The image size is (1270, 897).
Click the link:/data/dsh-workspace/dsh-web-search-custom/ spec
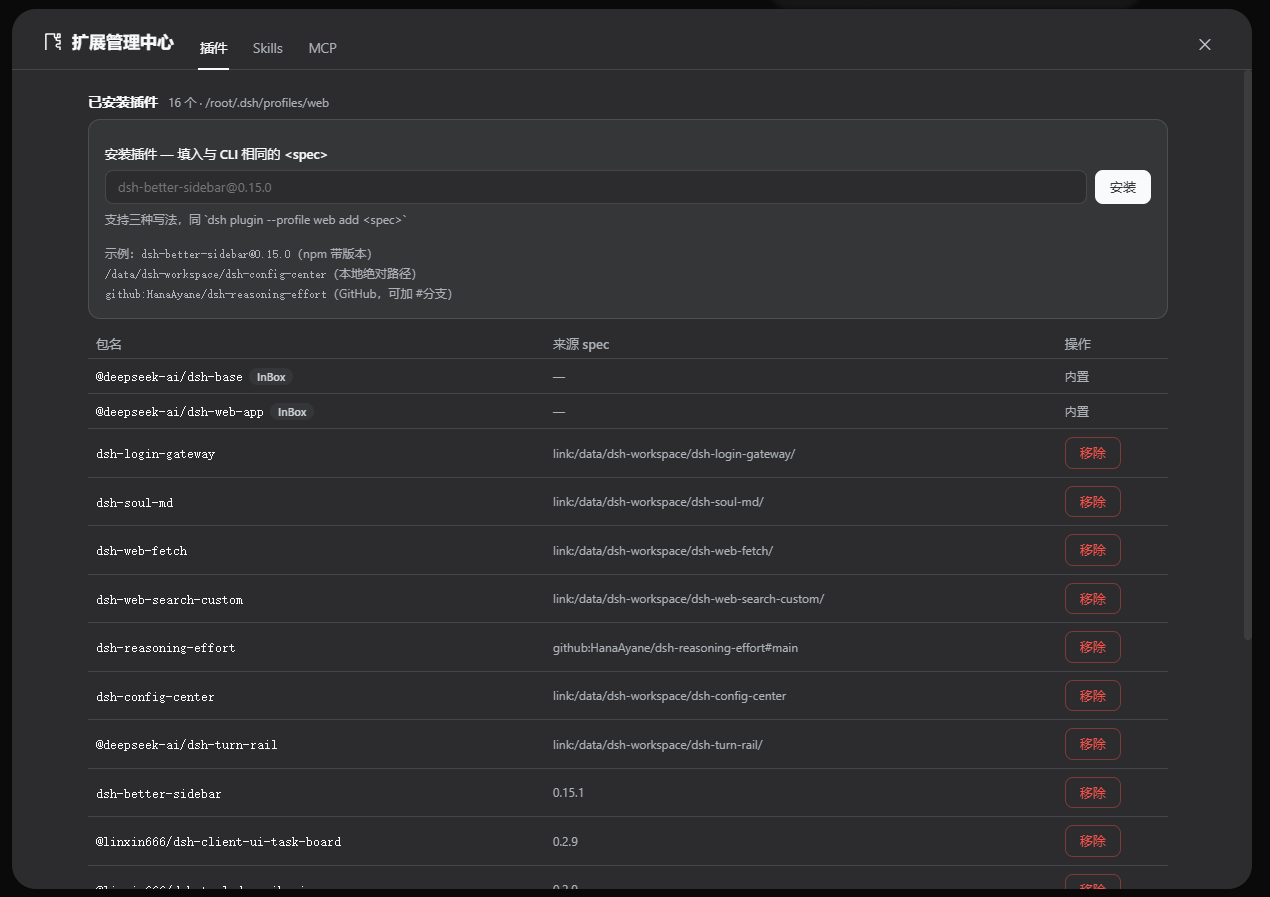tap(688, 599)
